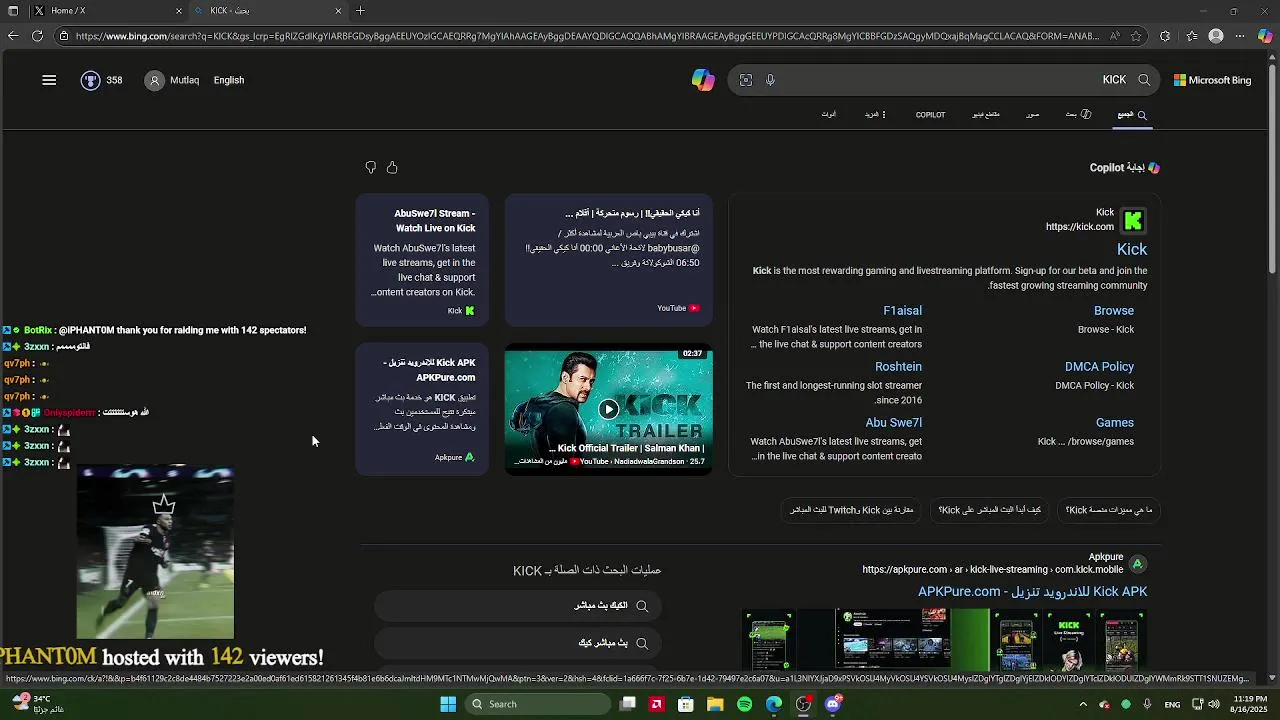Open File Explorer from the taskbar
Image resolution: width=1280 pixels, height=720 pixels.
[x=715, y=704]
